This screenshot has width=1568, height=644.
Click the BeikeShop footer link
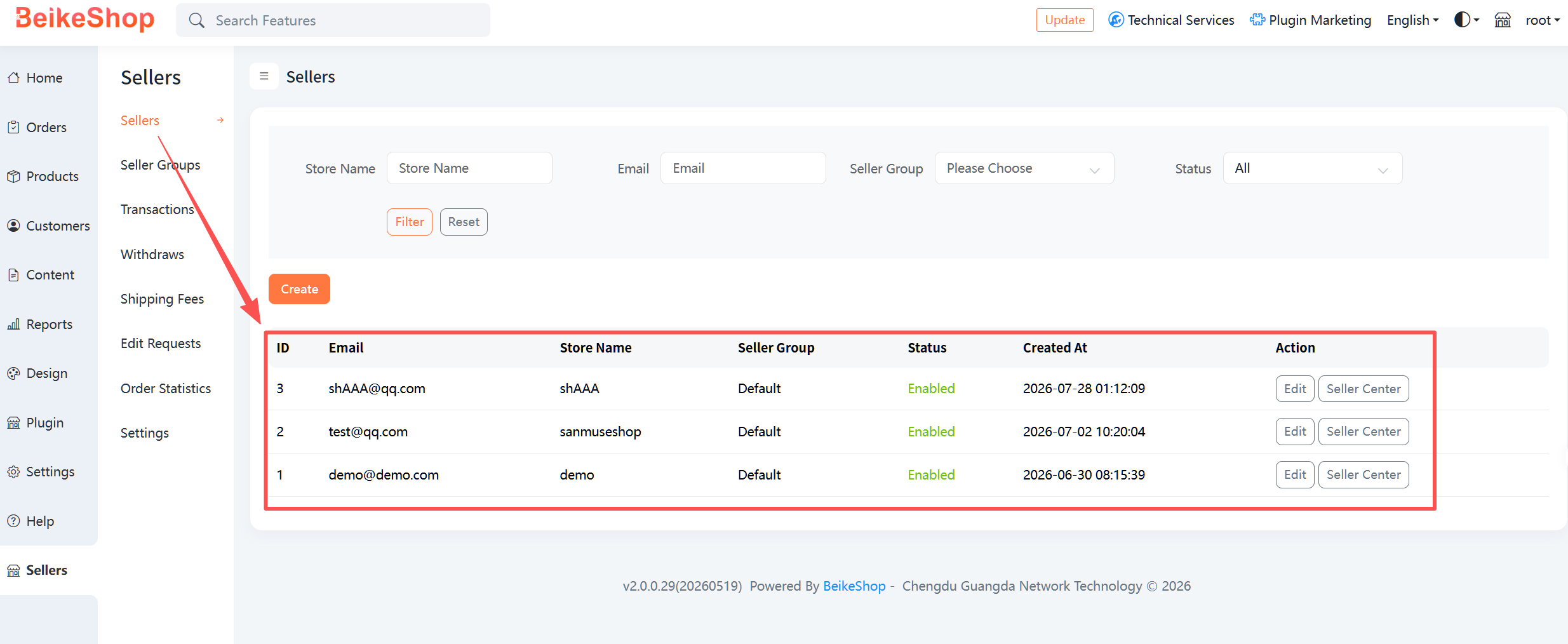point(854,586)
